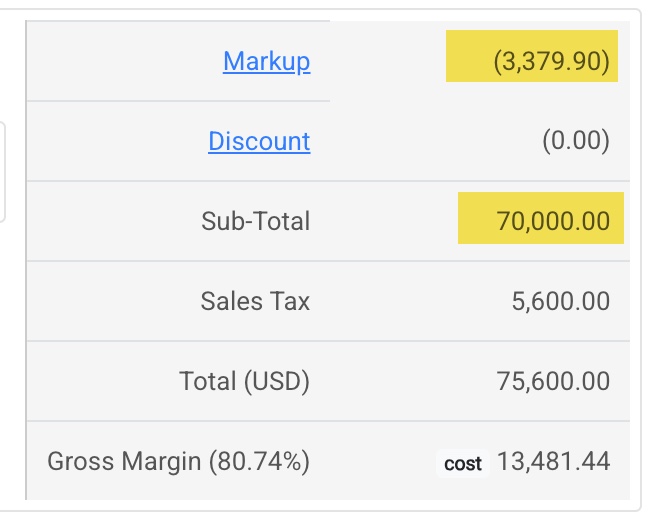This screenshot has width=652, height=516.
Task: Click the Discount link
Action: coord(259,141)
